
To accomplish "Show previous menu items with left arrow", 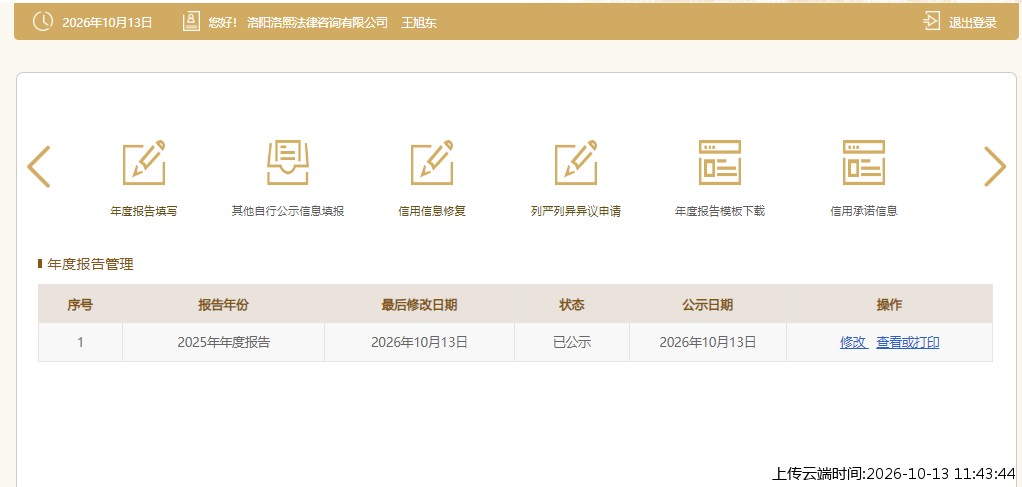I will tap(38, 166).
